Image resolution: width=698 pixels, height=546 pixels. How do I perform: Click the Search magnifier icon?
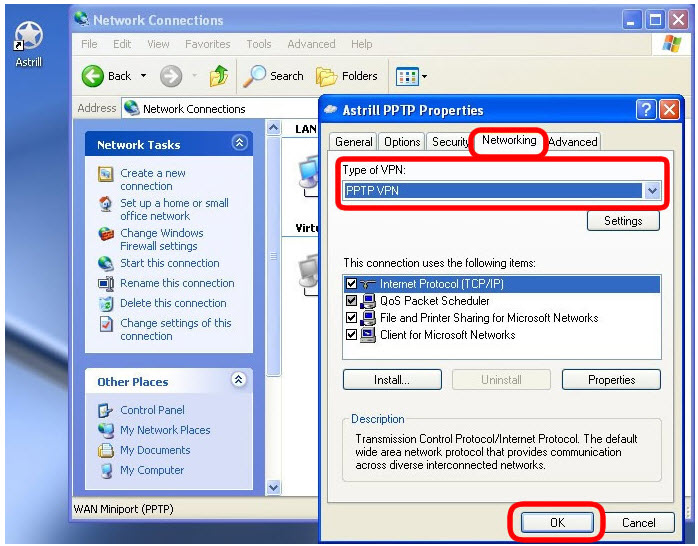coord(254,76)
